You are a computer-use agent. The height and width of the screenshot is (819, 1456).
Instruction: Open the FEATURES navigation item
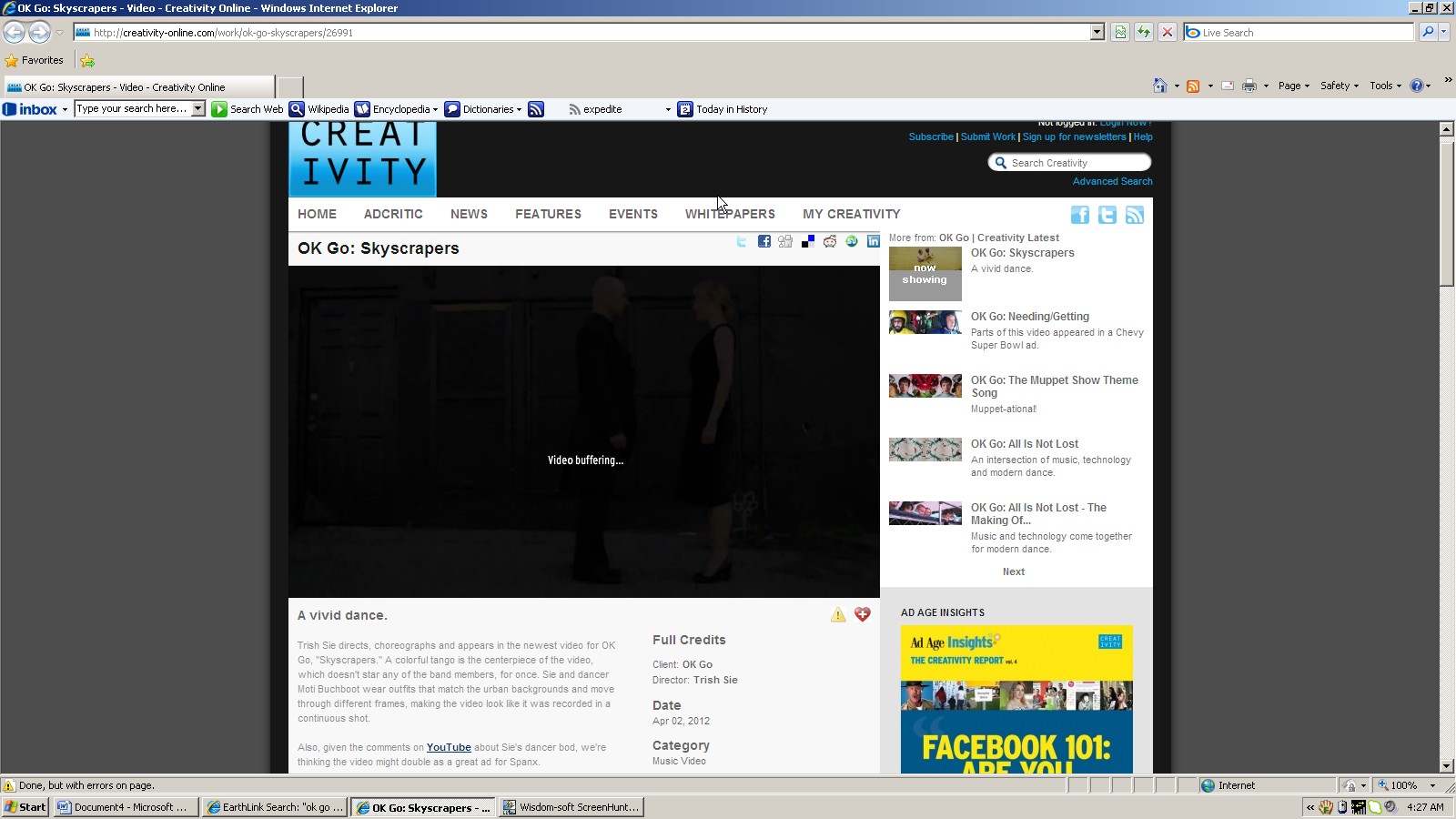click(x=548, y=214)
